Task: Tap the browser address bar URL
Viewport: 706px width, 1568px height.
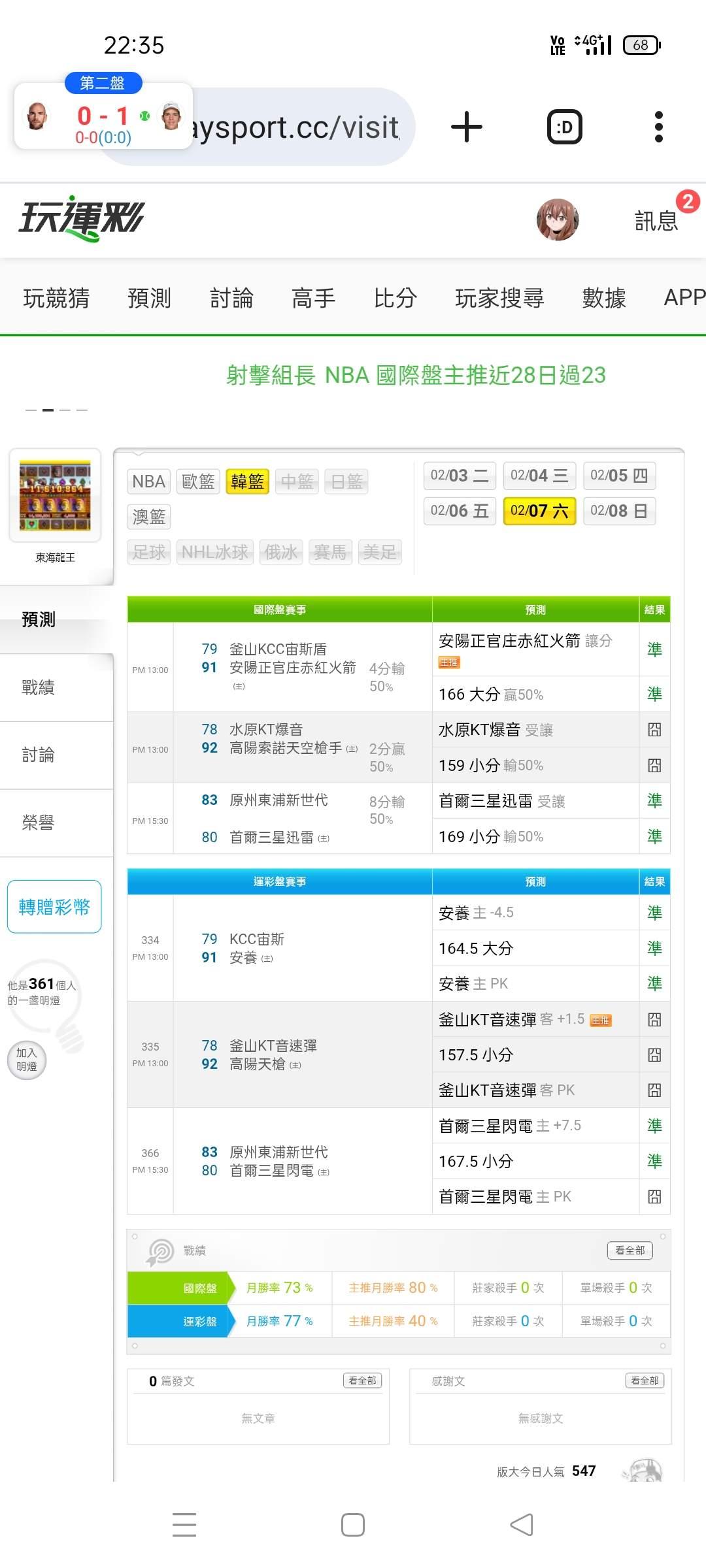Action: [x=295, y=127]
